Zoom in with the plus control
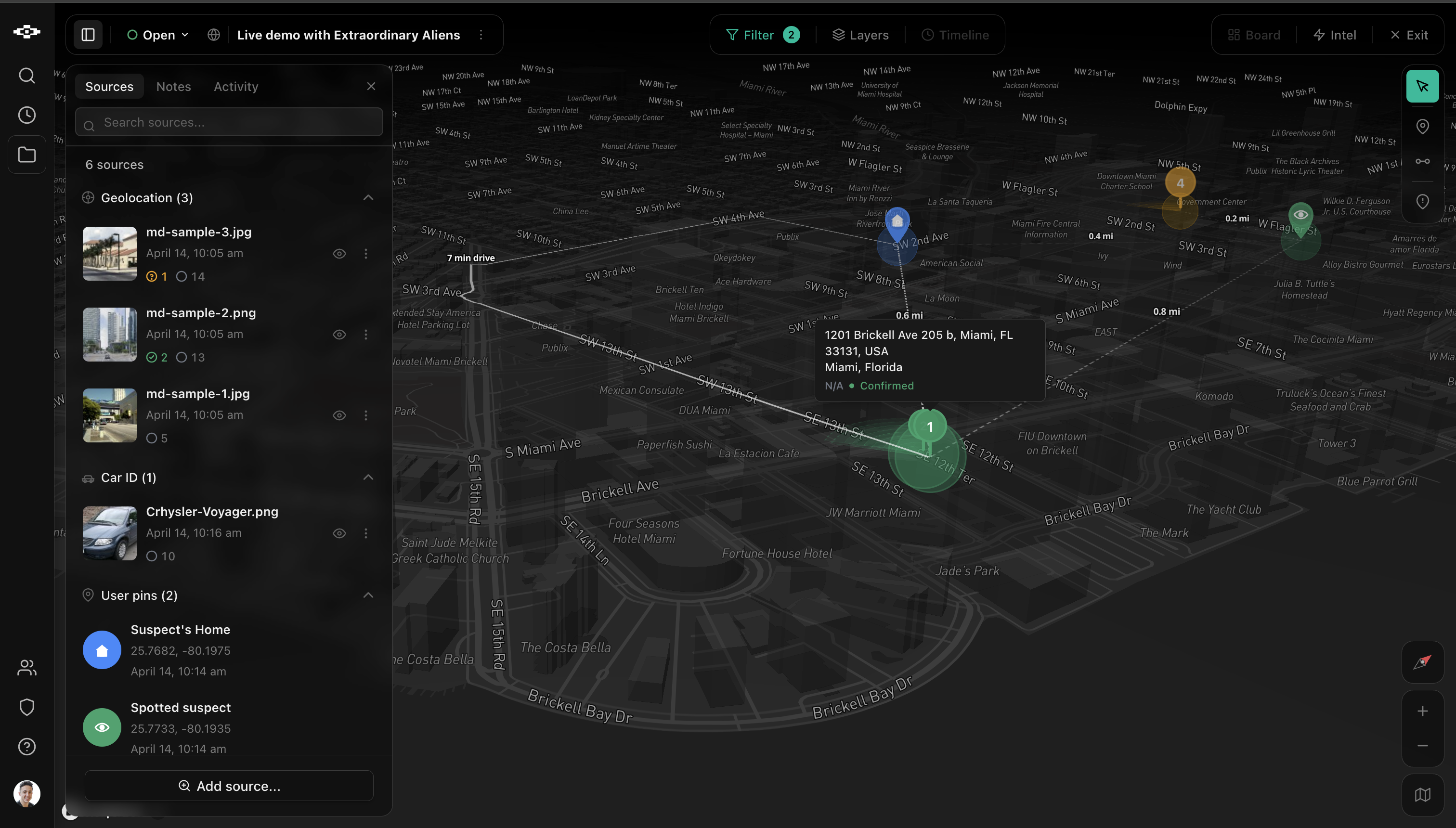This screenshot has width=1456, height=828. (1422, 710)
